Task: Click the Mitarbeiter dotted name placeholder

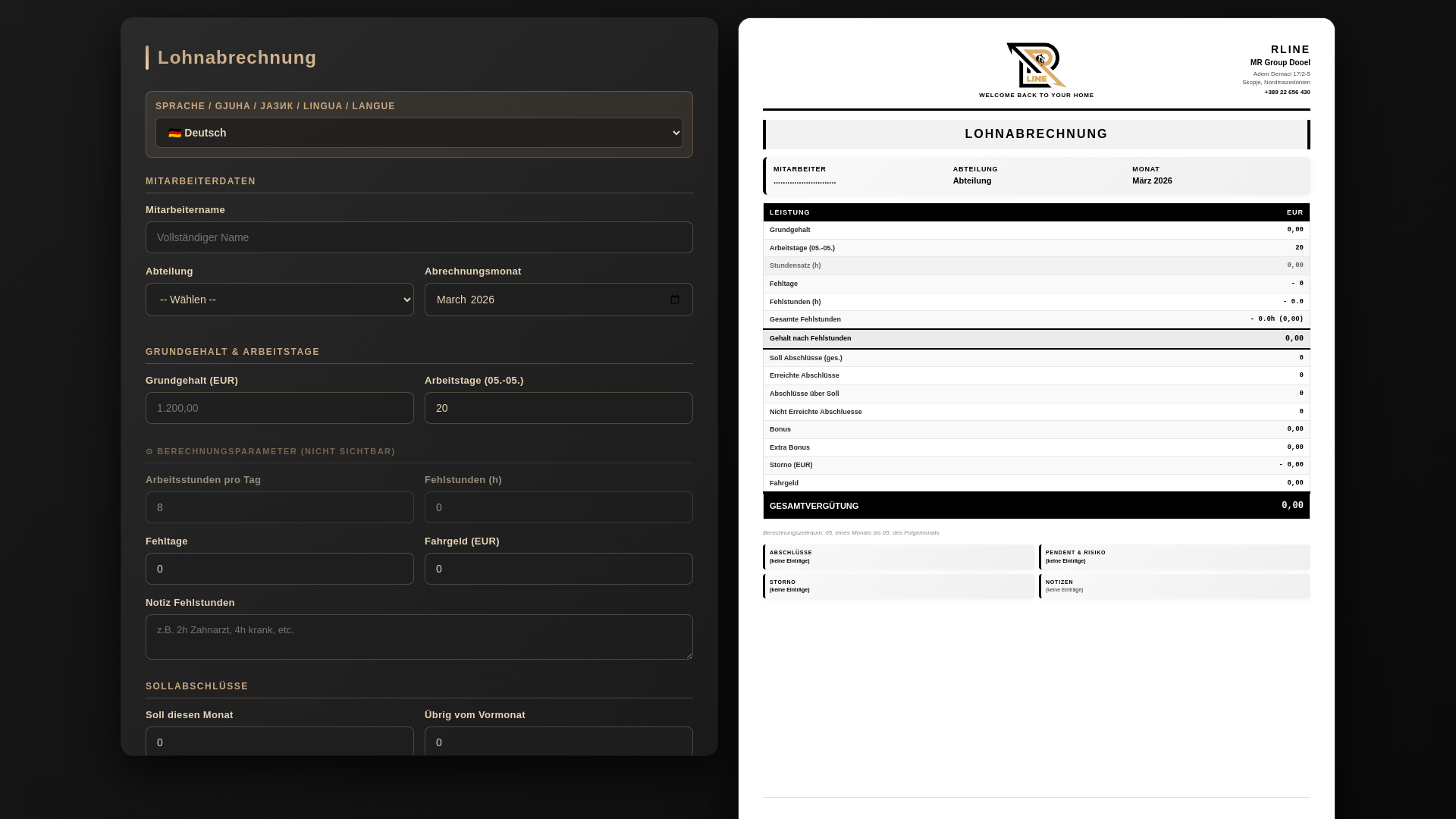Action: pyautogui.click(x=805, y=181)
